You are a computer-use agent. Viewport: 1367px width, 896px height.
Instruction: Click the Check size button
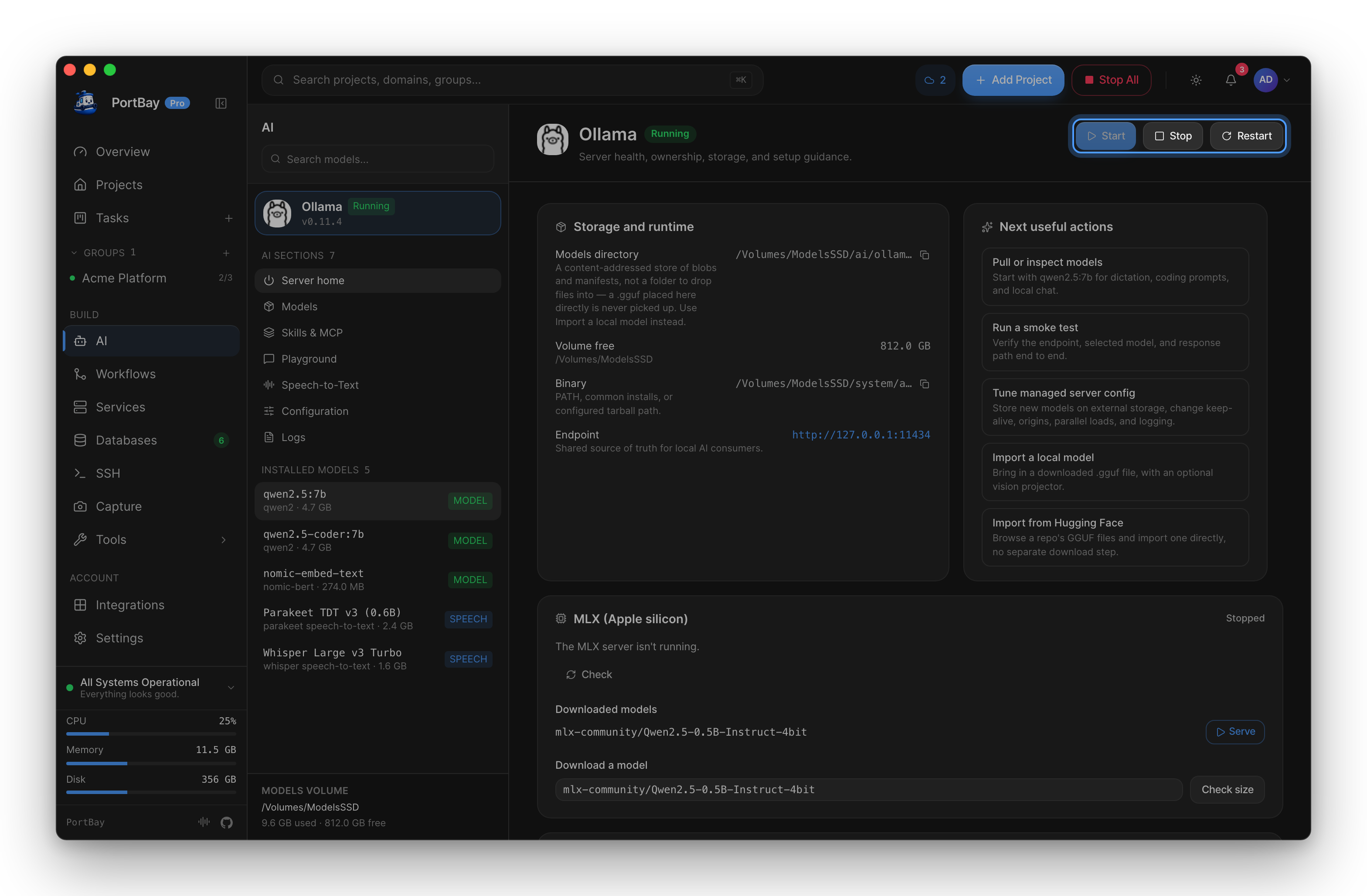pyautogui.click(x=1227, y=790)
